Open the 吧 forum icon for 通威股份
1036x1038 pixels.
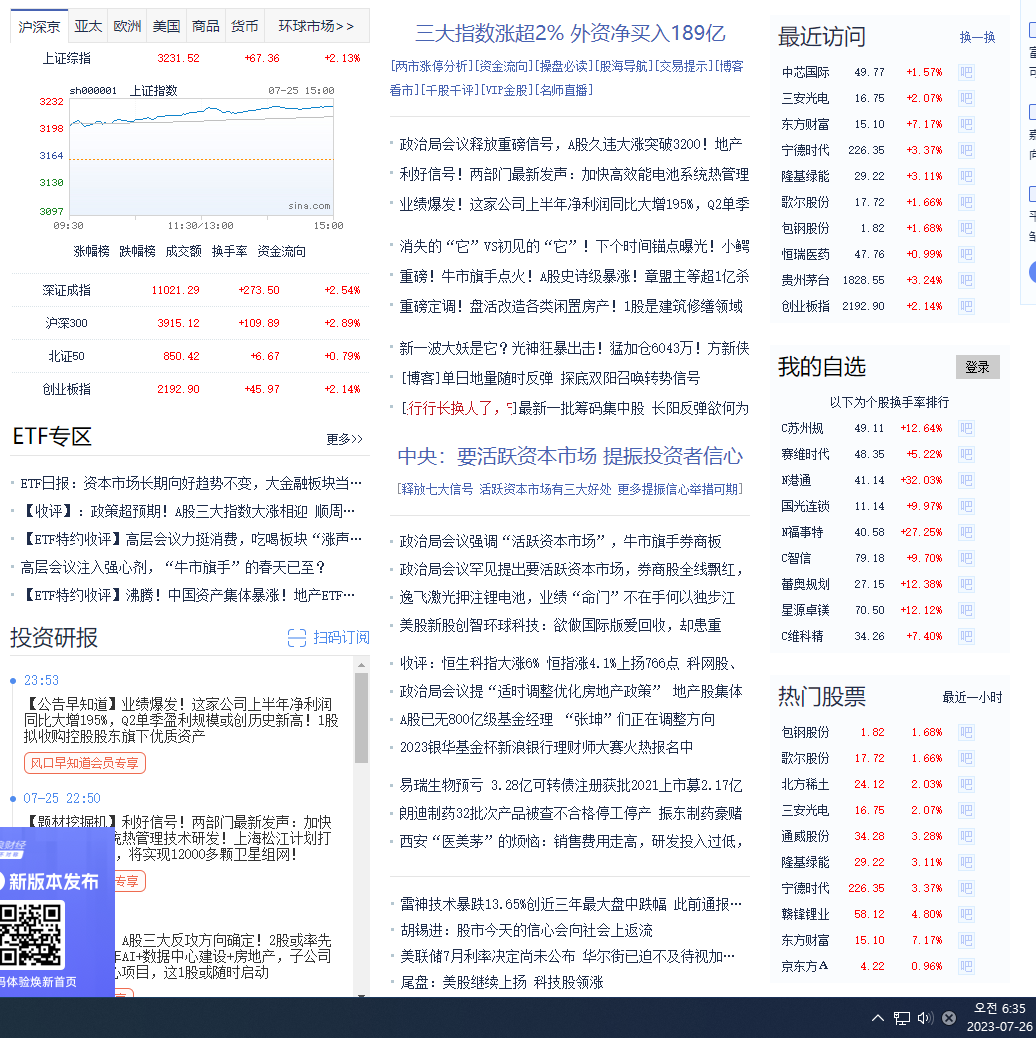[966, 836]
